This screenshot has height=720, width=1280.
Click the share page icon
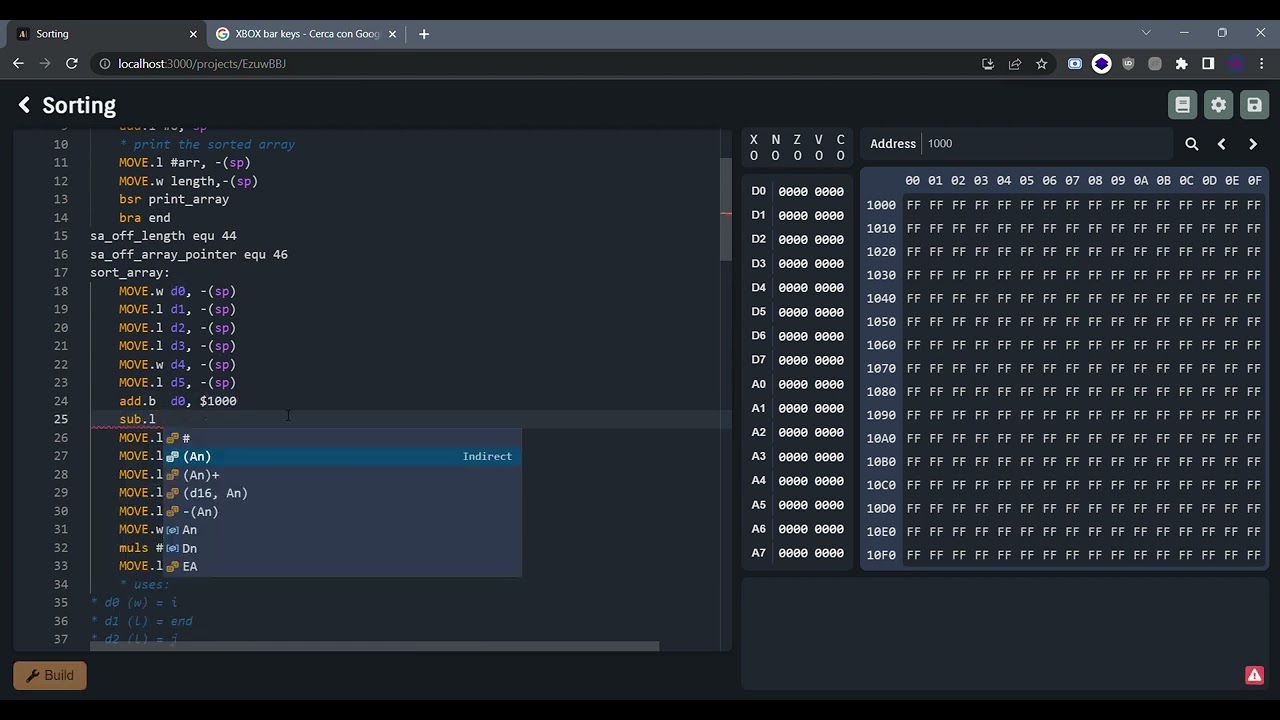(x=1015, y=63)
